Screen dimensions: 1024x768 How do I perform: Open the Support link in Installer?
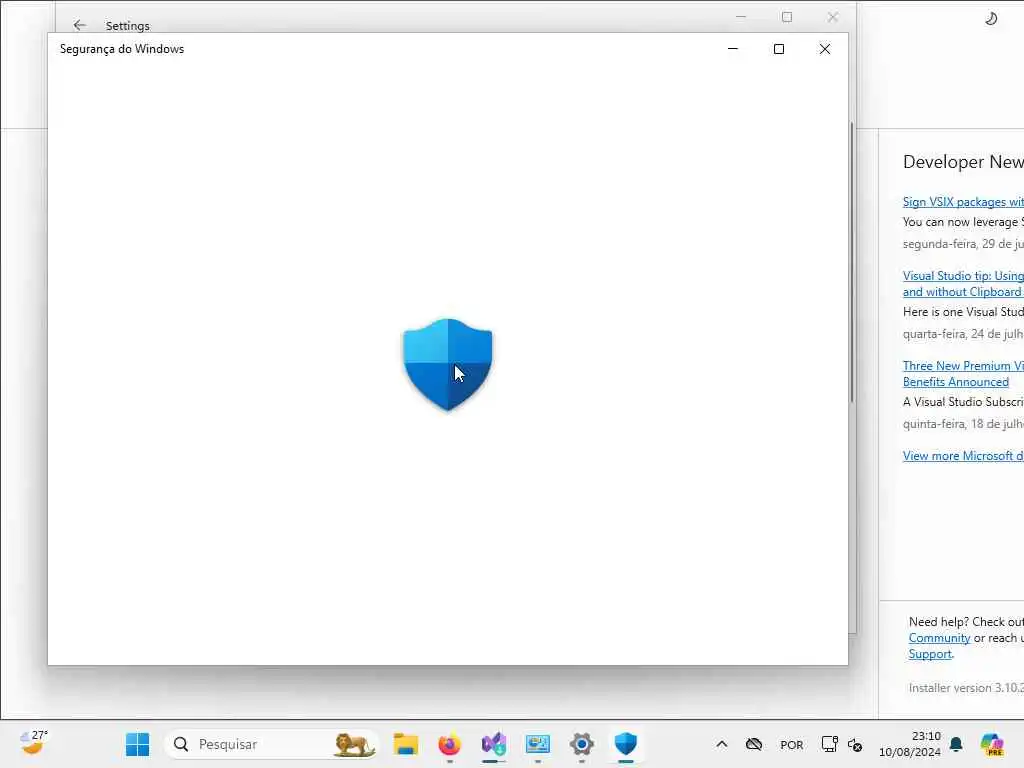click(929, 654)
